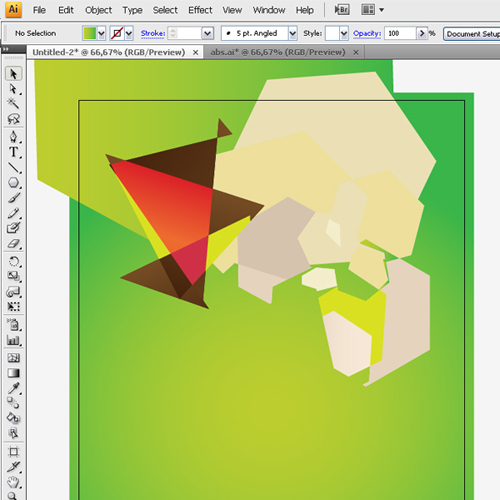Click the Document Setup button
The height and width of the screenshot is (500, 500).
(x=472, y=34)
